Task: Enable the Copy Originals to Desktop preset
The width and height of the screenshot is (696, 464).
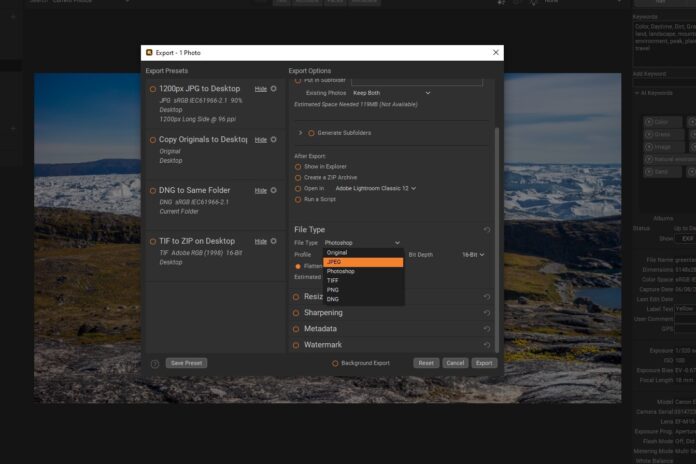Action: [153, 140]
